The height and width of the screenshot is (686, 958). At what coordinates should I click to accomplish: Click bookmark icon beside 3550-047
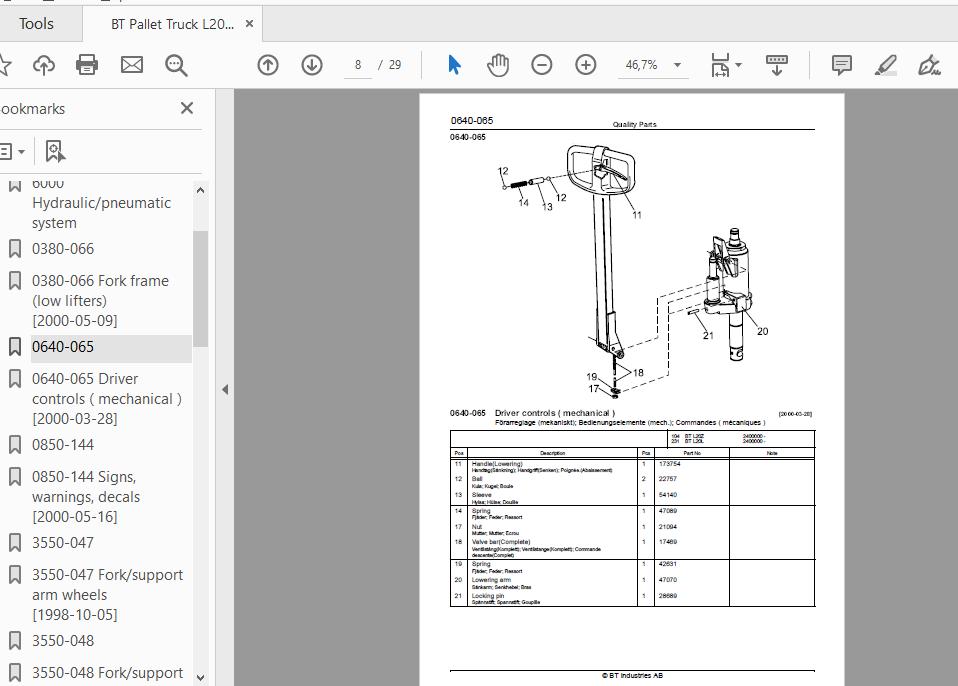15,542
